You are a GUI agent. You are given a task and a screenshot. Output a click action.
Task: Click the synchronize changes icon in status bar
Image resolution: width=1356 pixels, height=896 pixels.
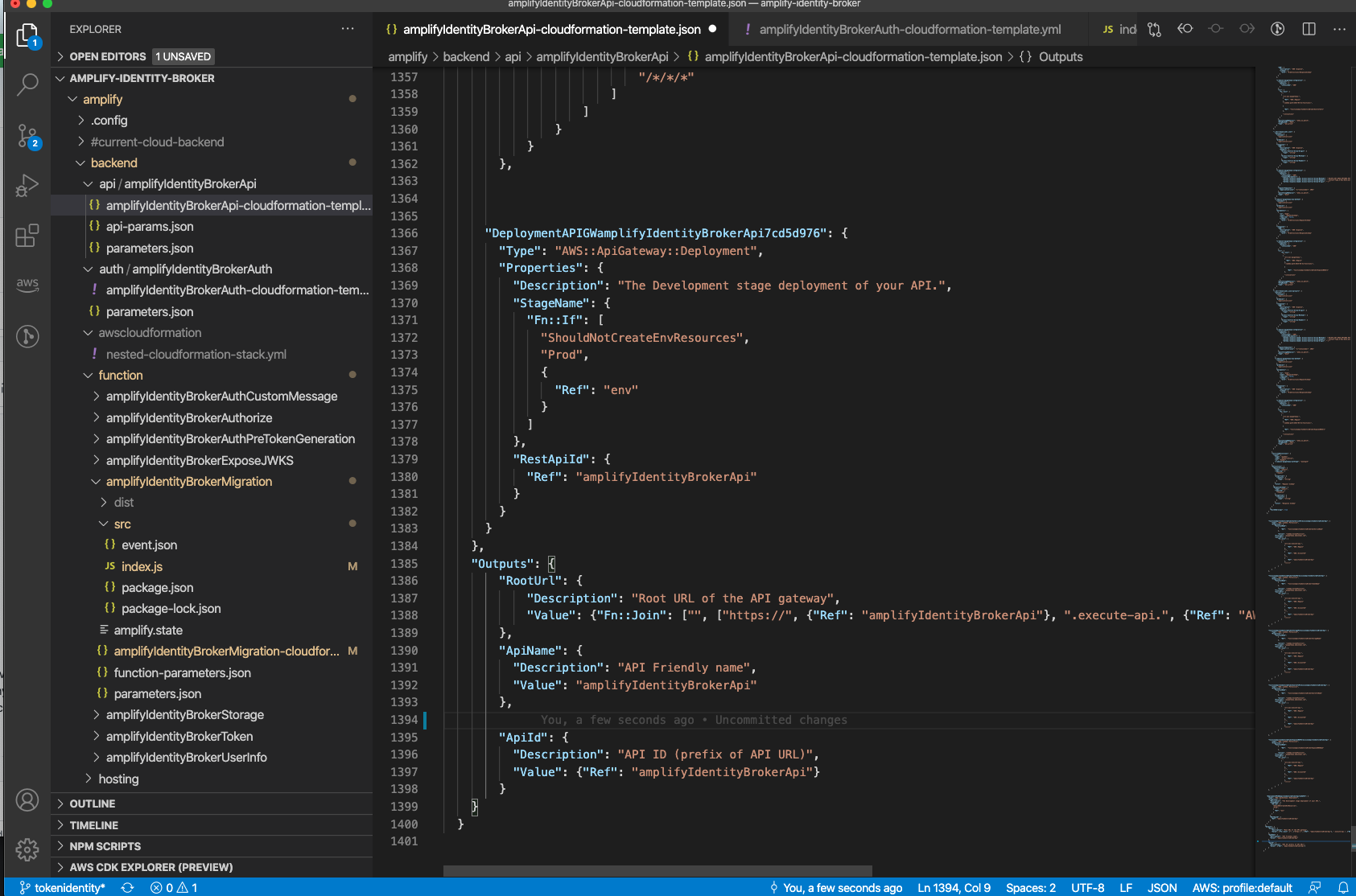point(127,887)
